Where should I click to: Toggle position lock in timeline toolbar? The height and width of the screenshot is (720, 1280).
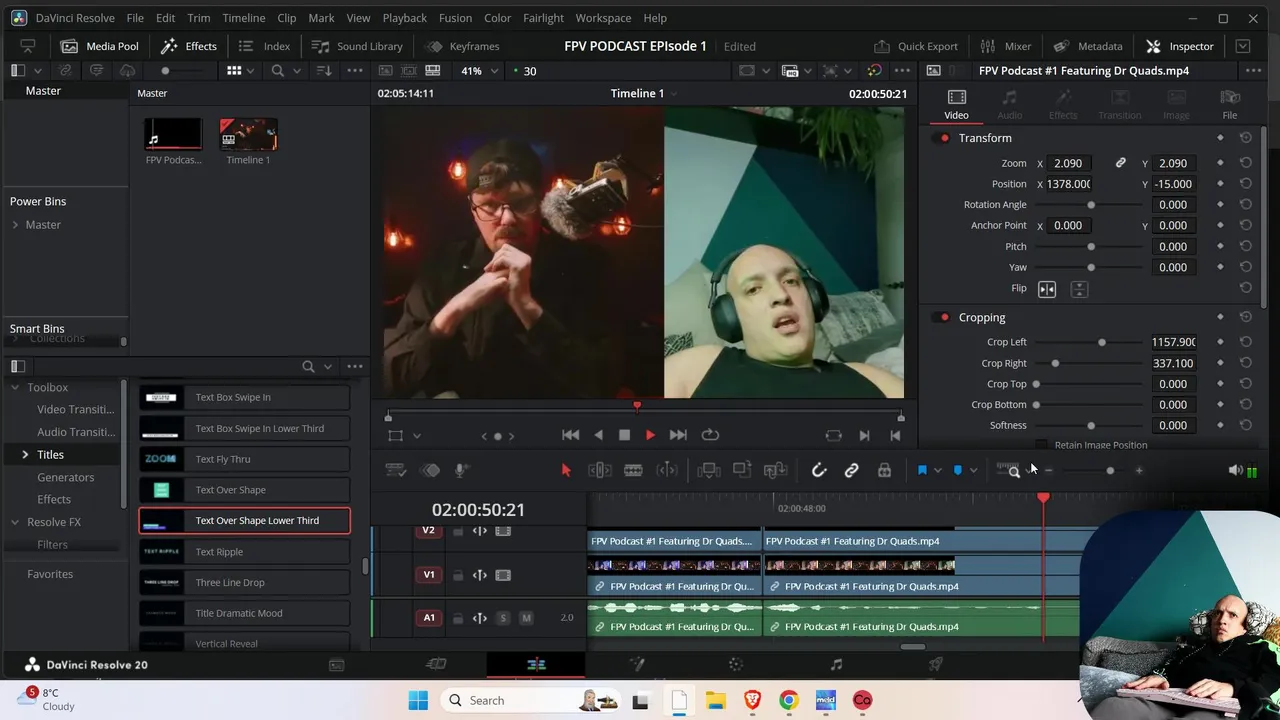(884, 470)
